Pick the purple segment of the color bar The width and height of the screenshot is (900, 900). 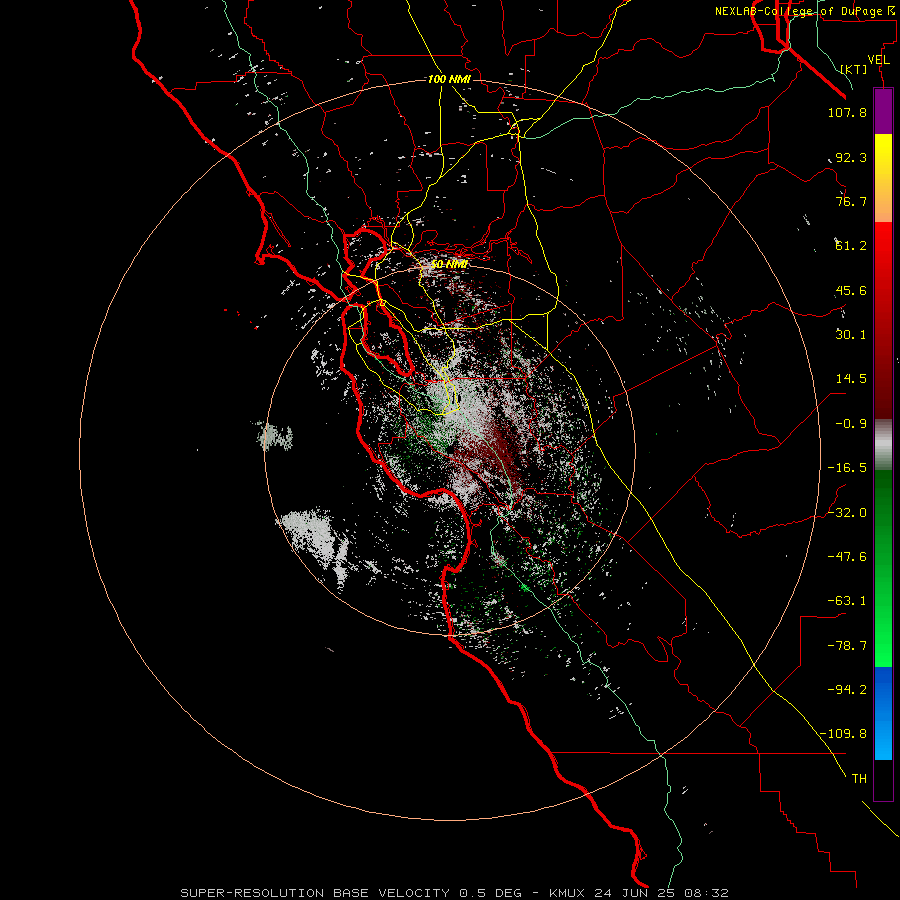pyautogui.click(x=883, y=111)
